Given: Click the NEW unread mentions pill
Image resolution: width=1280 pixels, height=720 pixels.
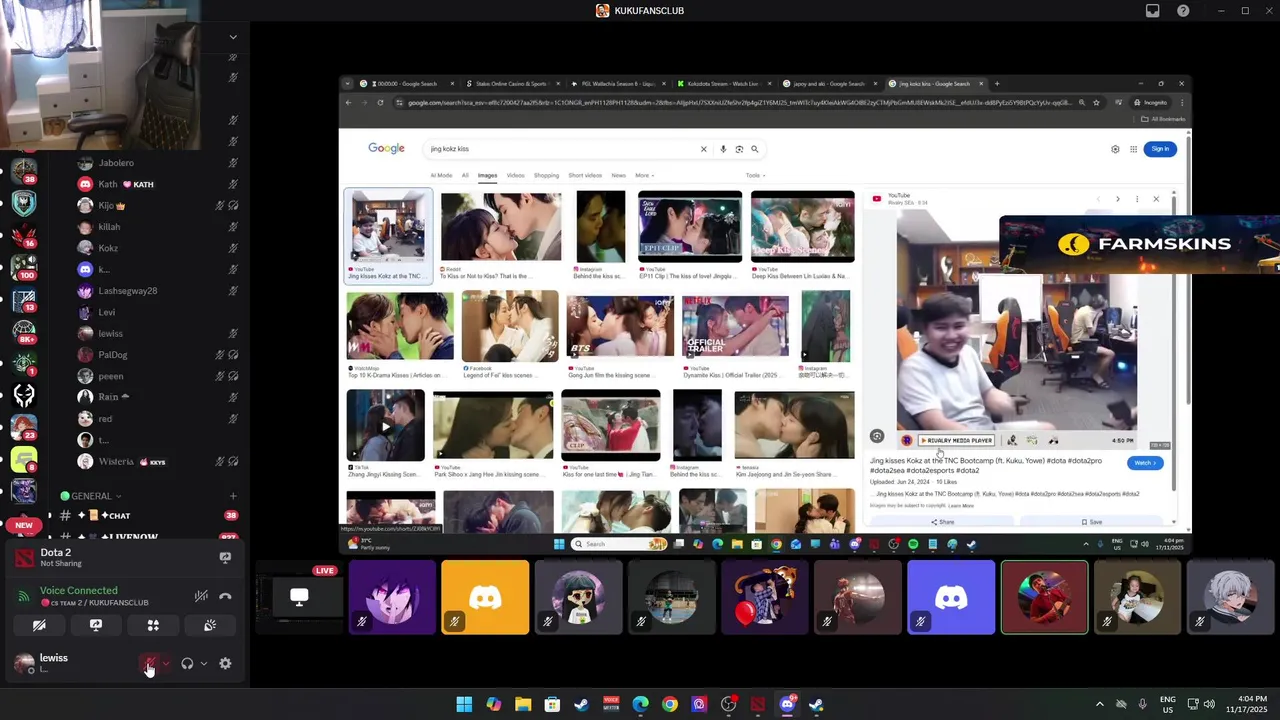Looking at the screenshot, I should (24, 525).
